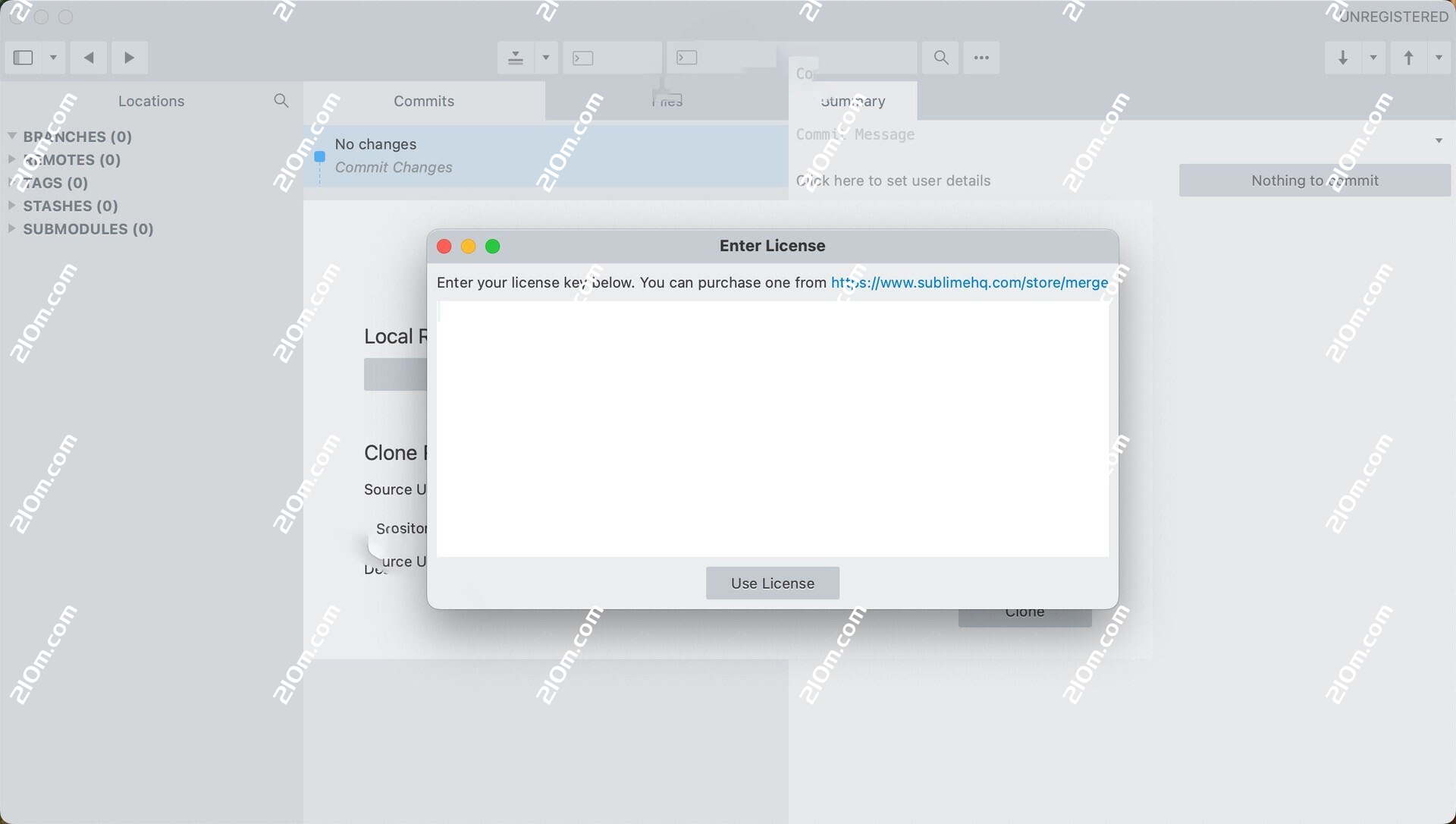Click the back navigation arrow
The image size is (1456, 824).
click(89, 57)
